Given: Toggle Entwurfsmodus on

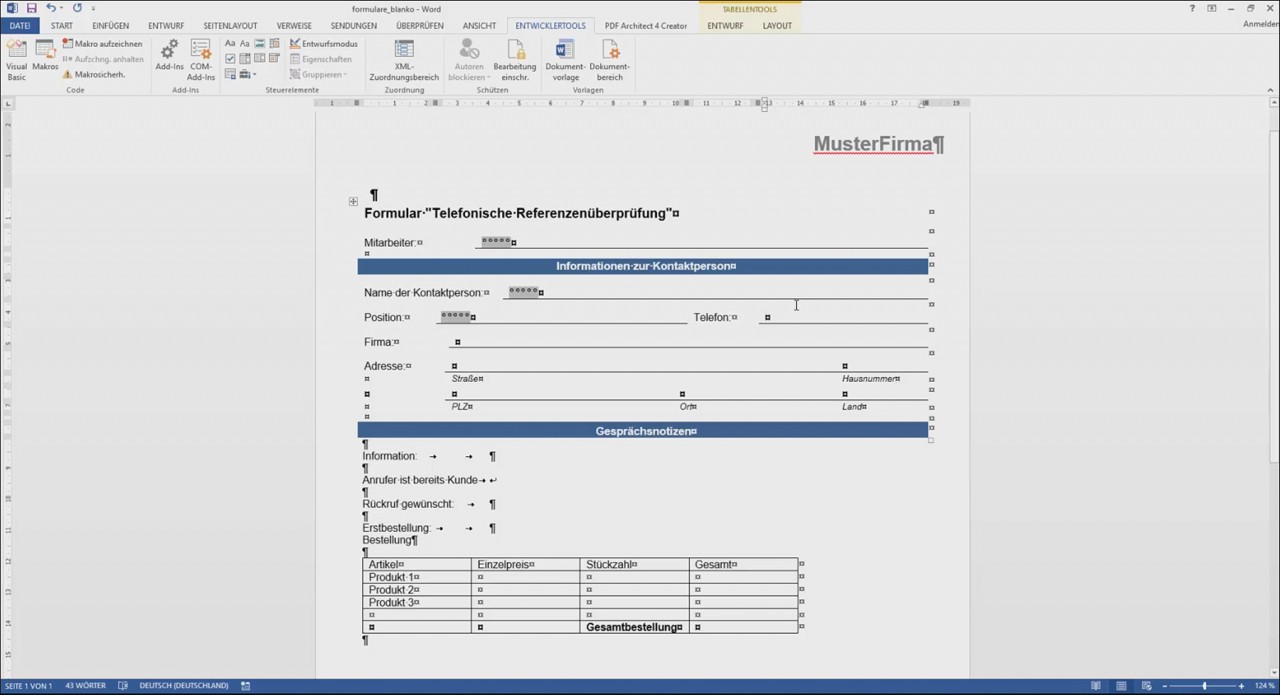Looking at the screenshot, I should 330,44.
